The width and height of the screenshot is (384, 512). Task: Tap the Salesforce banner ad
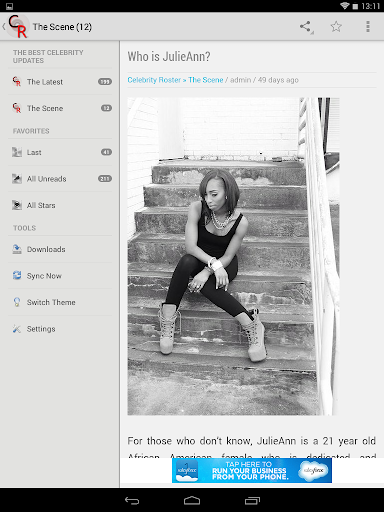(x=252, y=470)
